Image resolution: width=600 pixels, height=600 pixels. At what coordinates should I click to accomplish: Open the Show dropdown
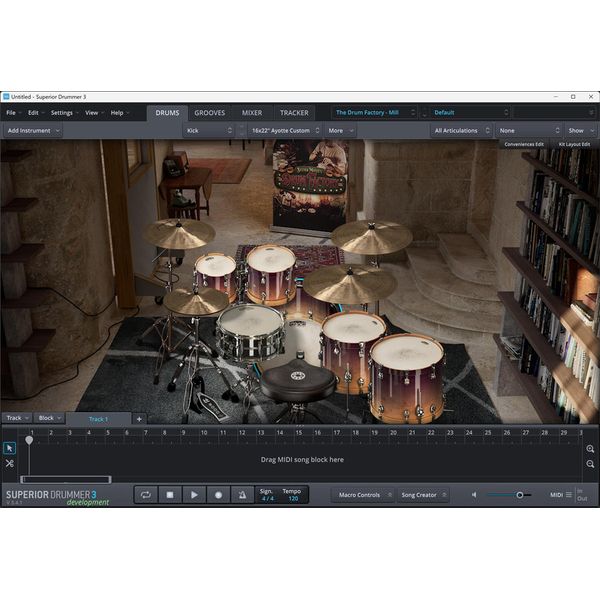pos(580,130)
